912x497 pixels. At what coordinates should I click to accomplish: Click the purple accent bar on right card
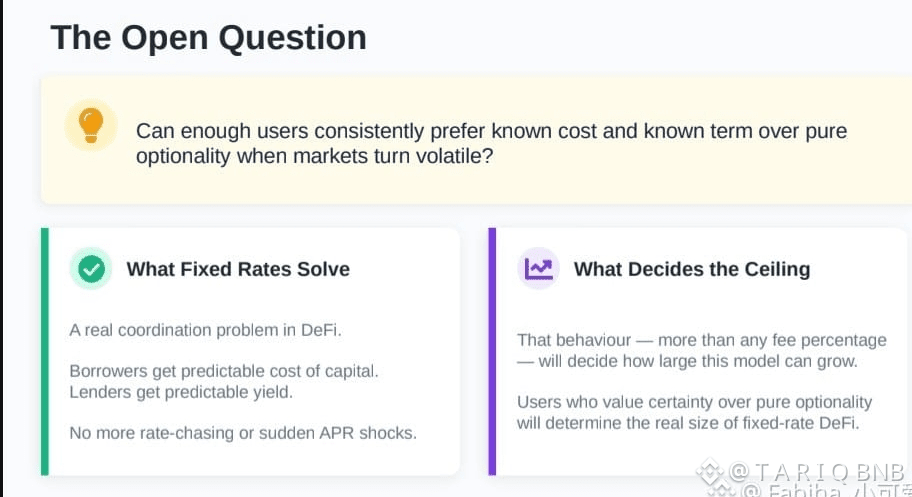(492, 352)
